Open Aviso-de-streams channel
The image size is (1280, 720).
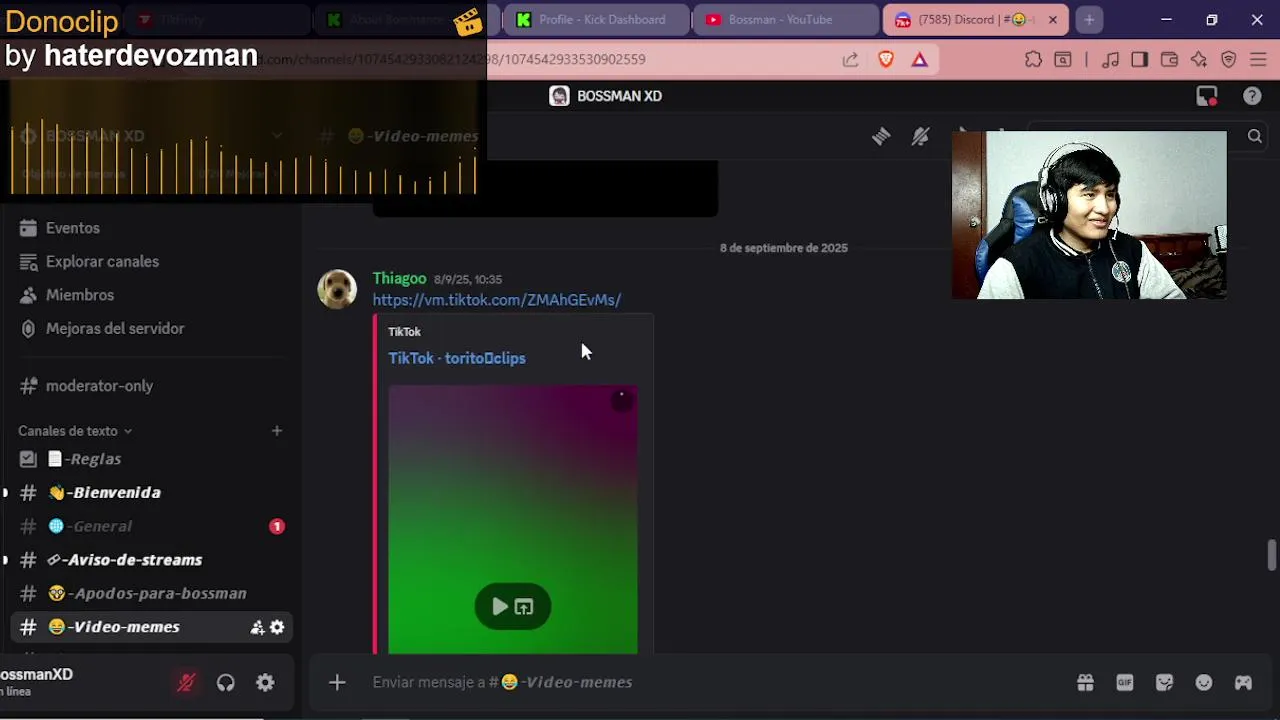tap(150, 560)
